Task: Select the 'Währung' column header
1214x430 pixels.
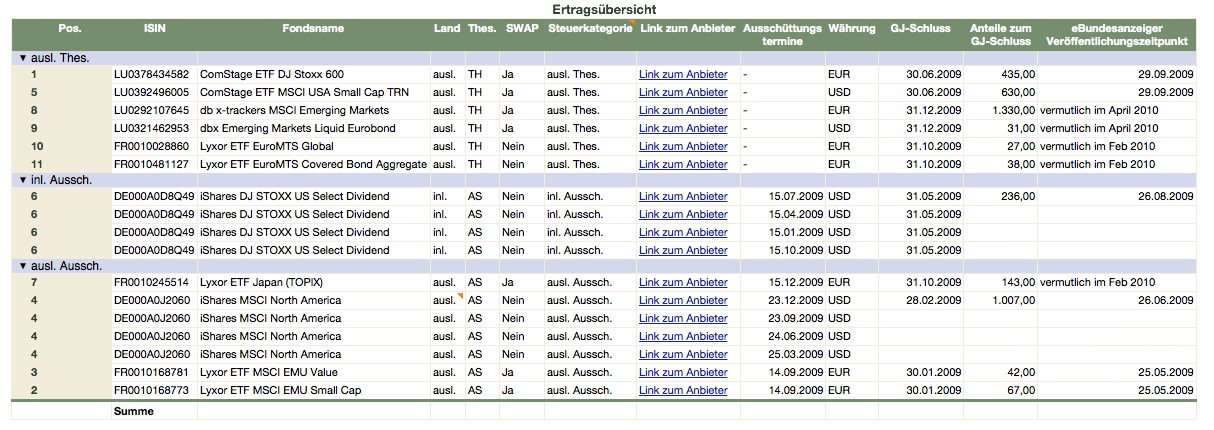Action: coord(851,29)
